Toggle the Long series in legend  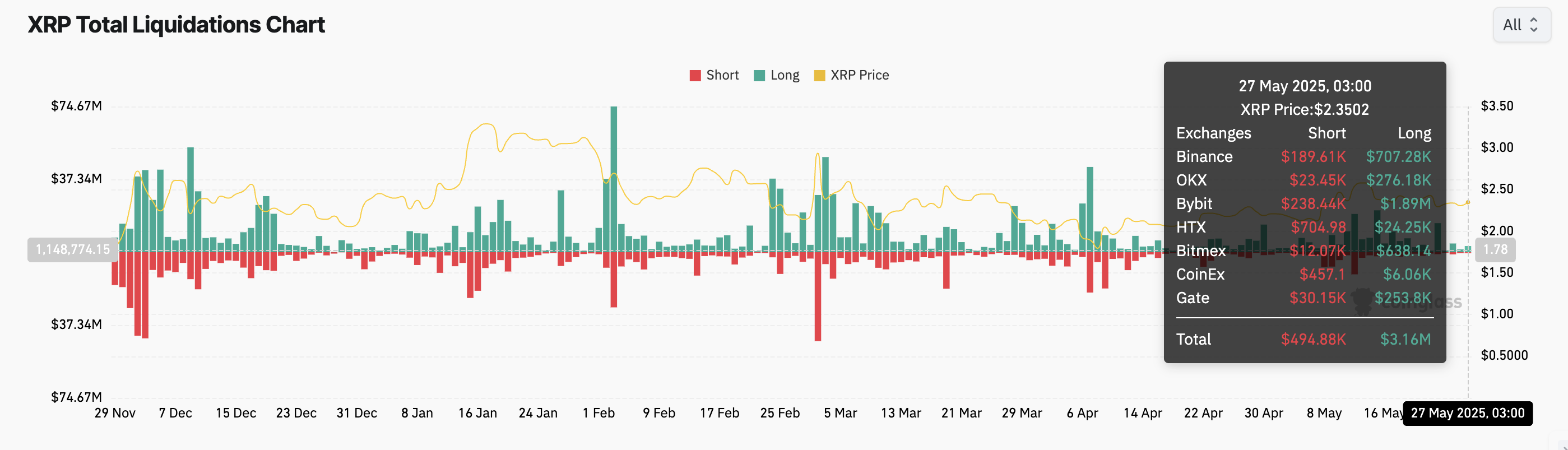pyautogui.click(x=776, y=75)
